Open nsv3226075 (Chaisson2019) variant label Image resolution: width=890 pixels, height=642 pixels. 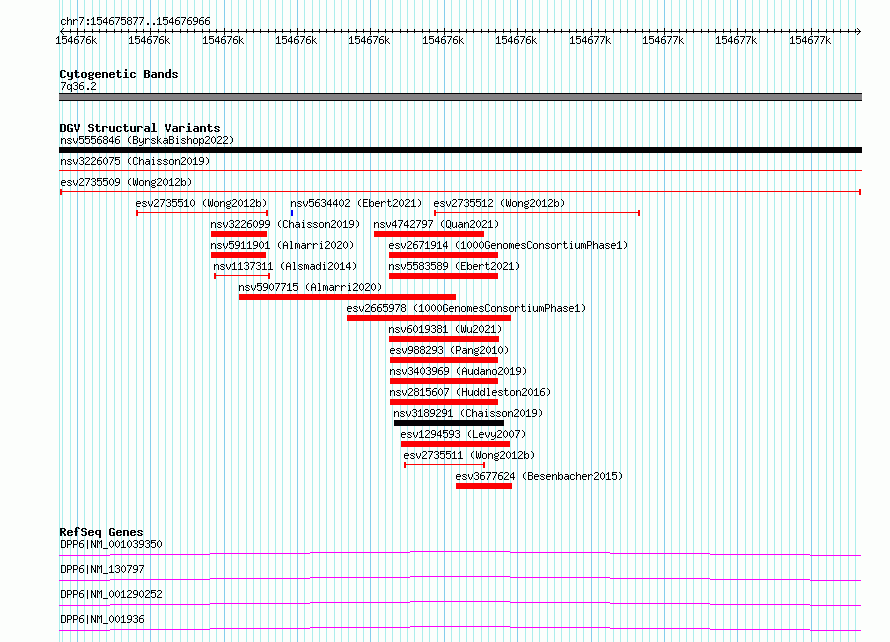[135, 161]
